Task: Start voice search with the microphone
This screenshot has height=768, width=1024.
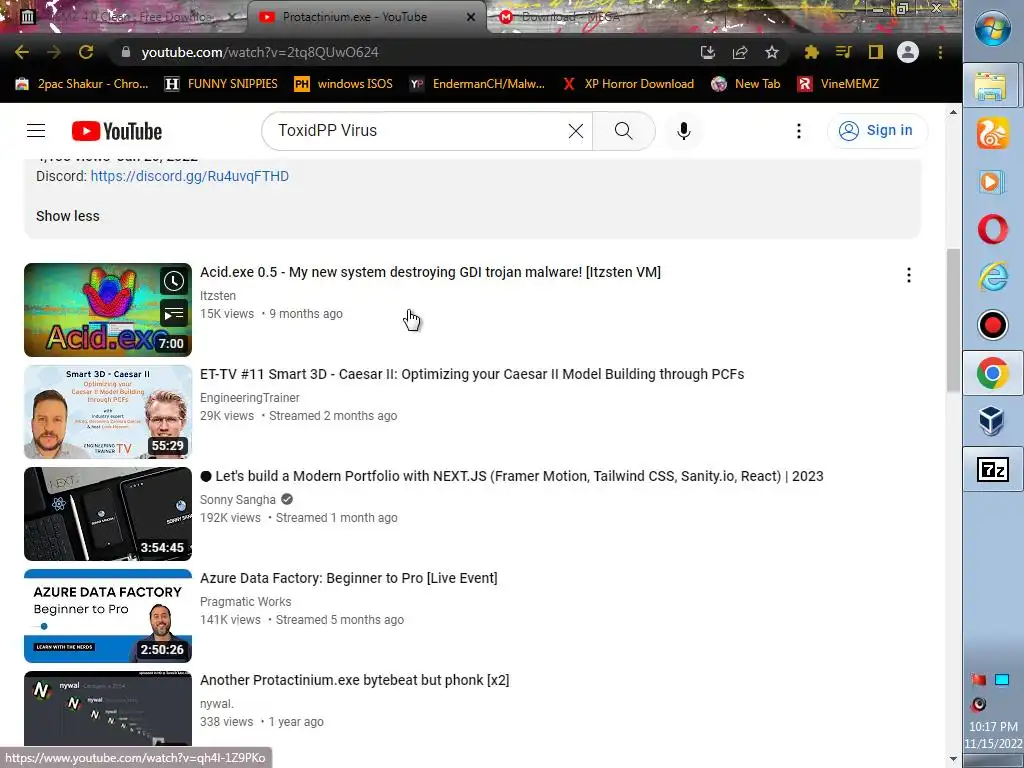Action: [x=684, y=131]
